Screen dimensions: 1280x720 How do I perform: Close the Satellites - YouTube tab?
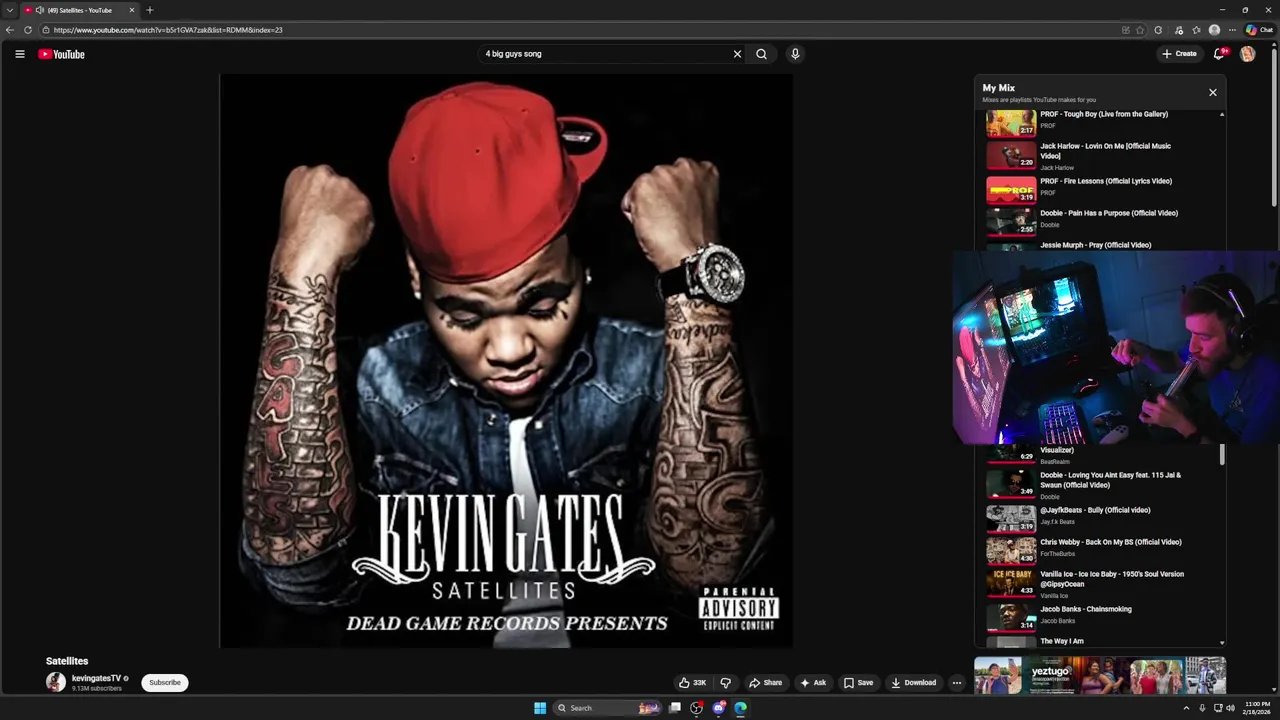131,10
